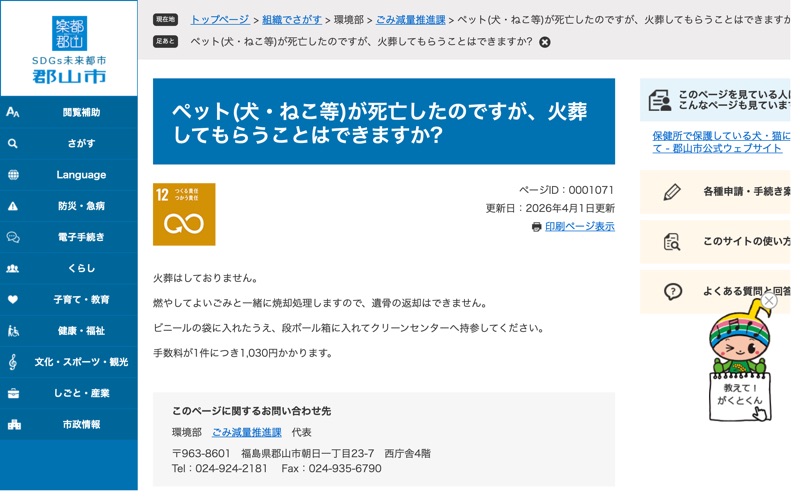Click the Language globe icon
This screenshot has height=500, width=800.
13,175
